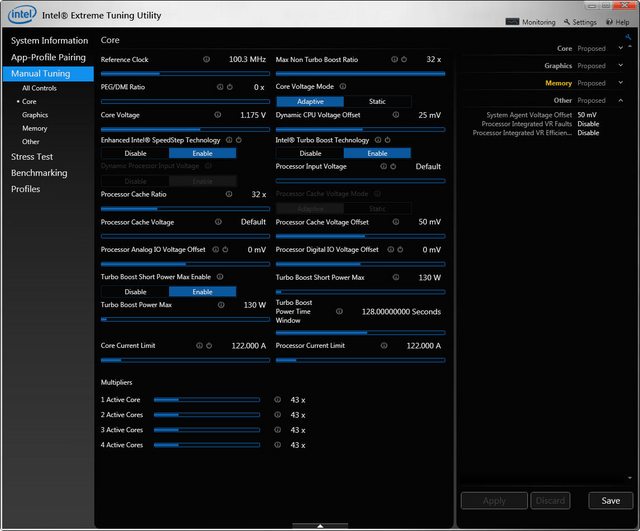
Task: Expand the Memory proposed section chevron
Action: tap(620, 83)
